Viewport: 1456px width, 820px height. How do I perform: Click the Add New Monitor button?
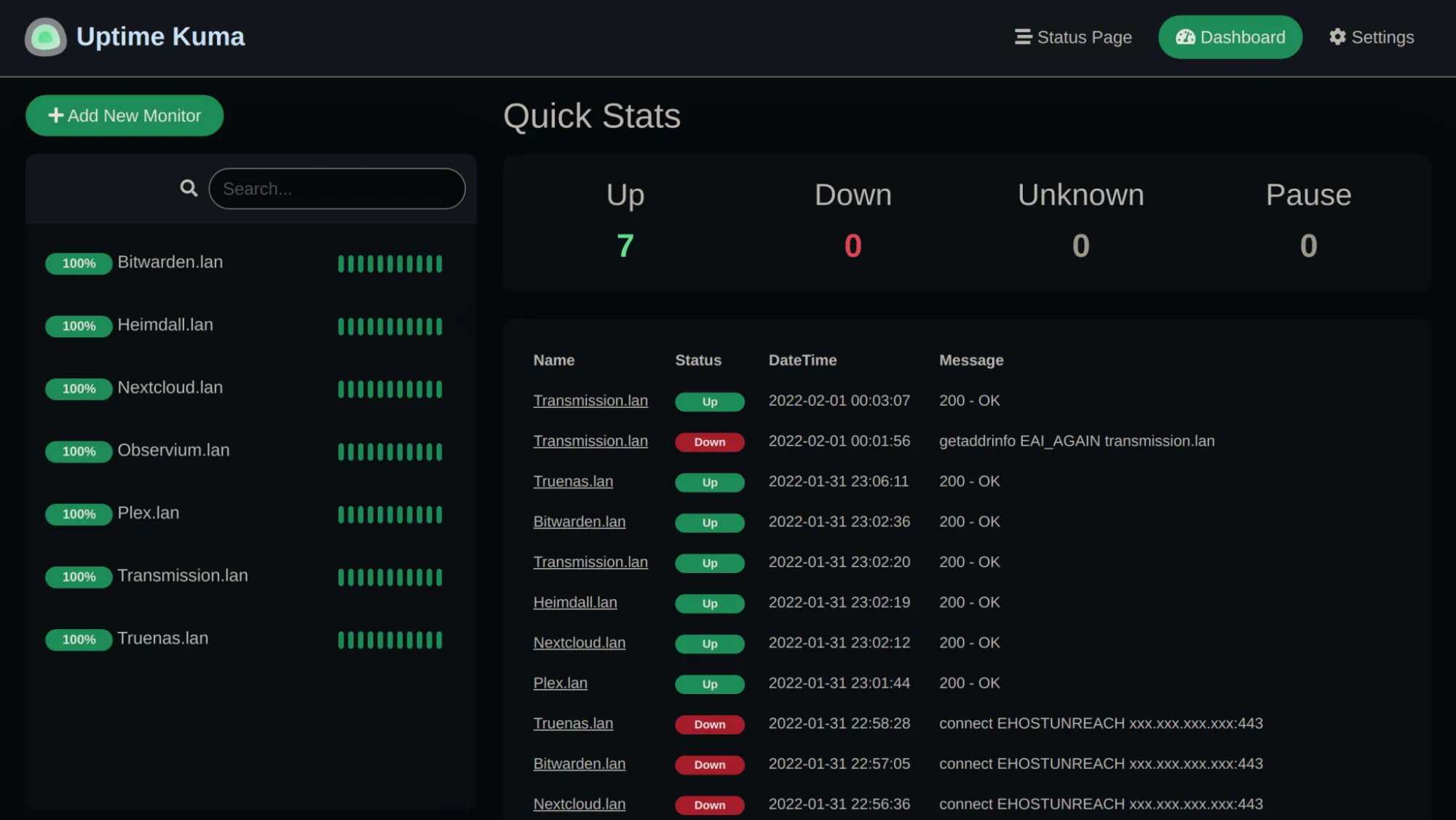pos(124,116)
